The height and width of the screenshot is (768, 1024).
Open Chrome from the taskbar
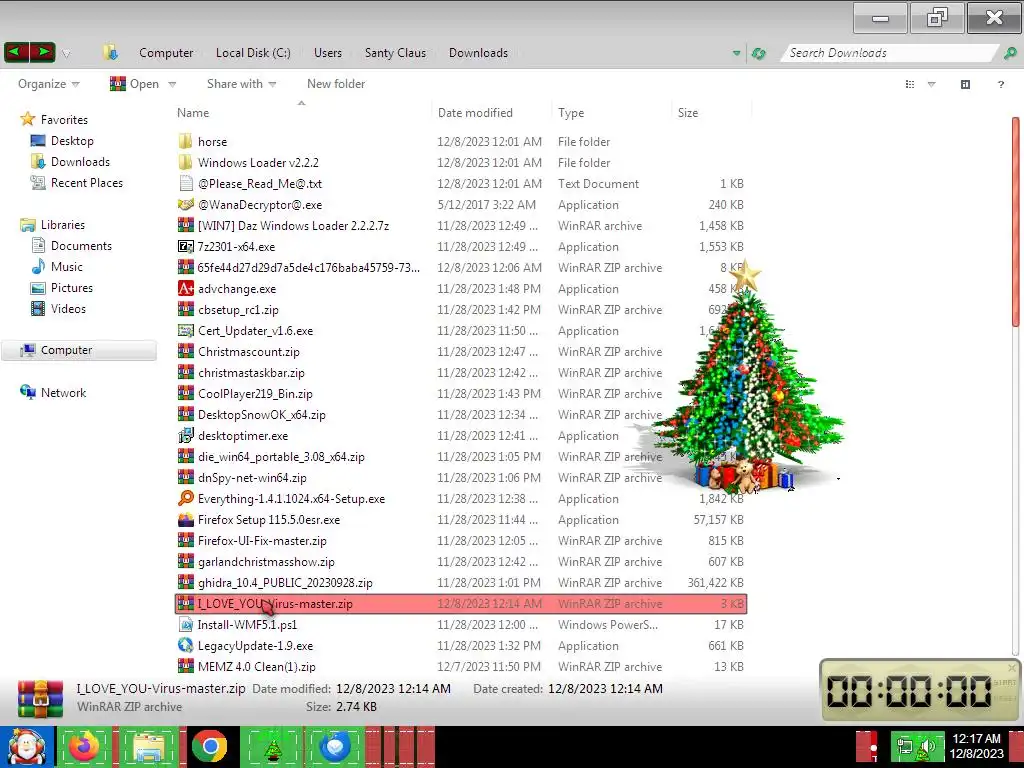click(210, 746)
